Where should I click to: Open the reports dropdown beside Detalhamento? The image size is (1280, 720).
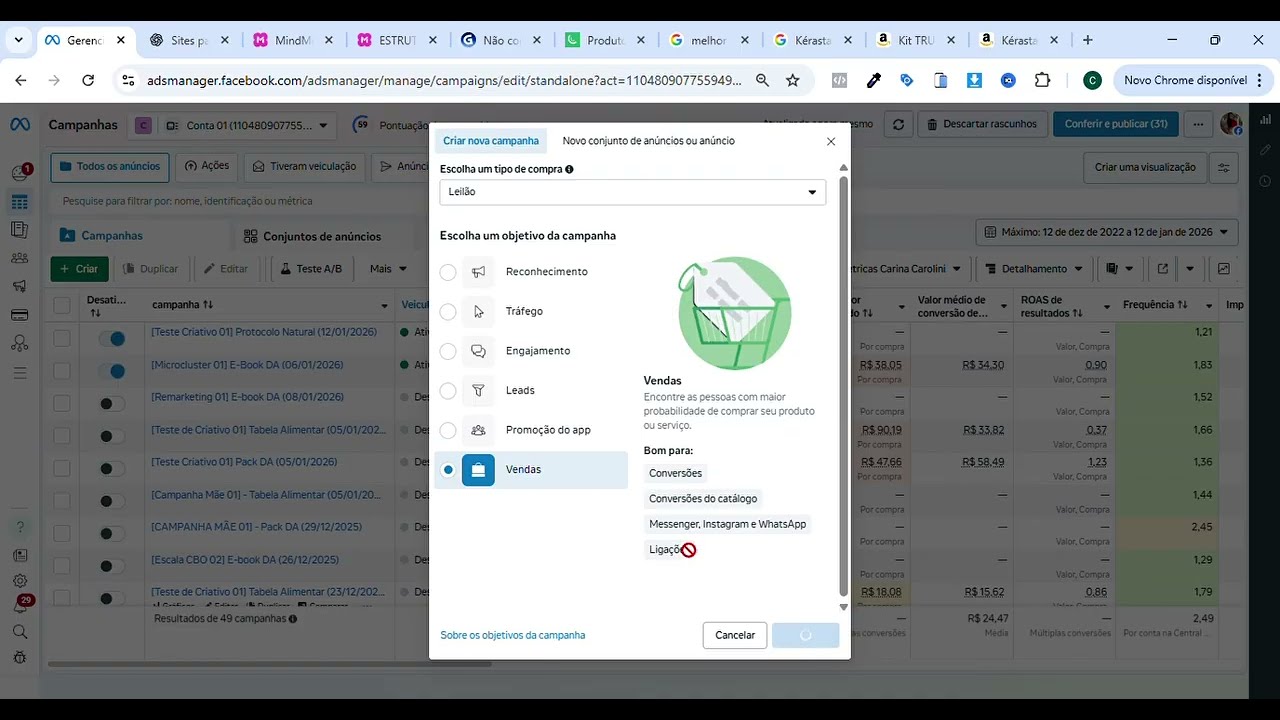1120,269
